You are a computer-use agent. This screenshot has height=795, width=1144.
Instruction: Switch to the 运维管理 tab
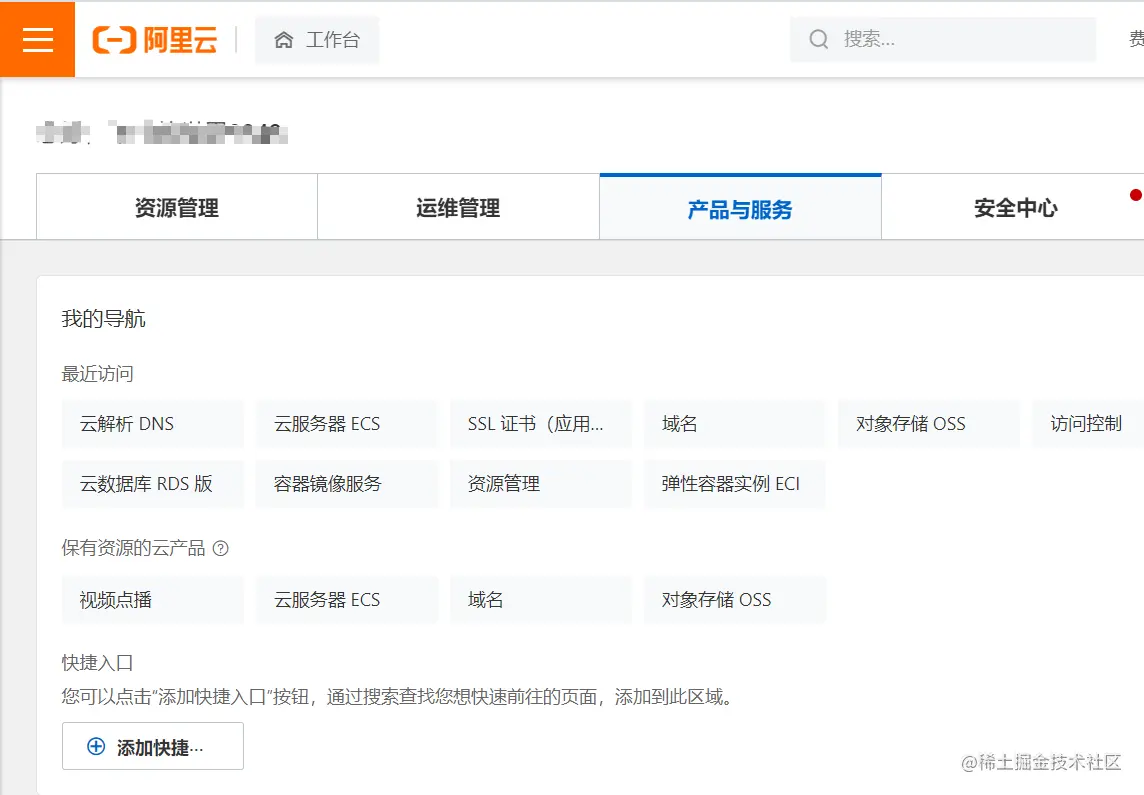tap(458, 207)
